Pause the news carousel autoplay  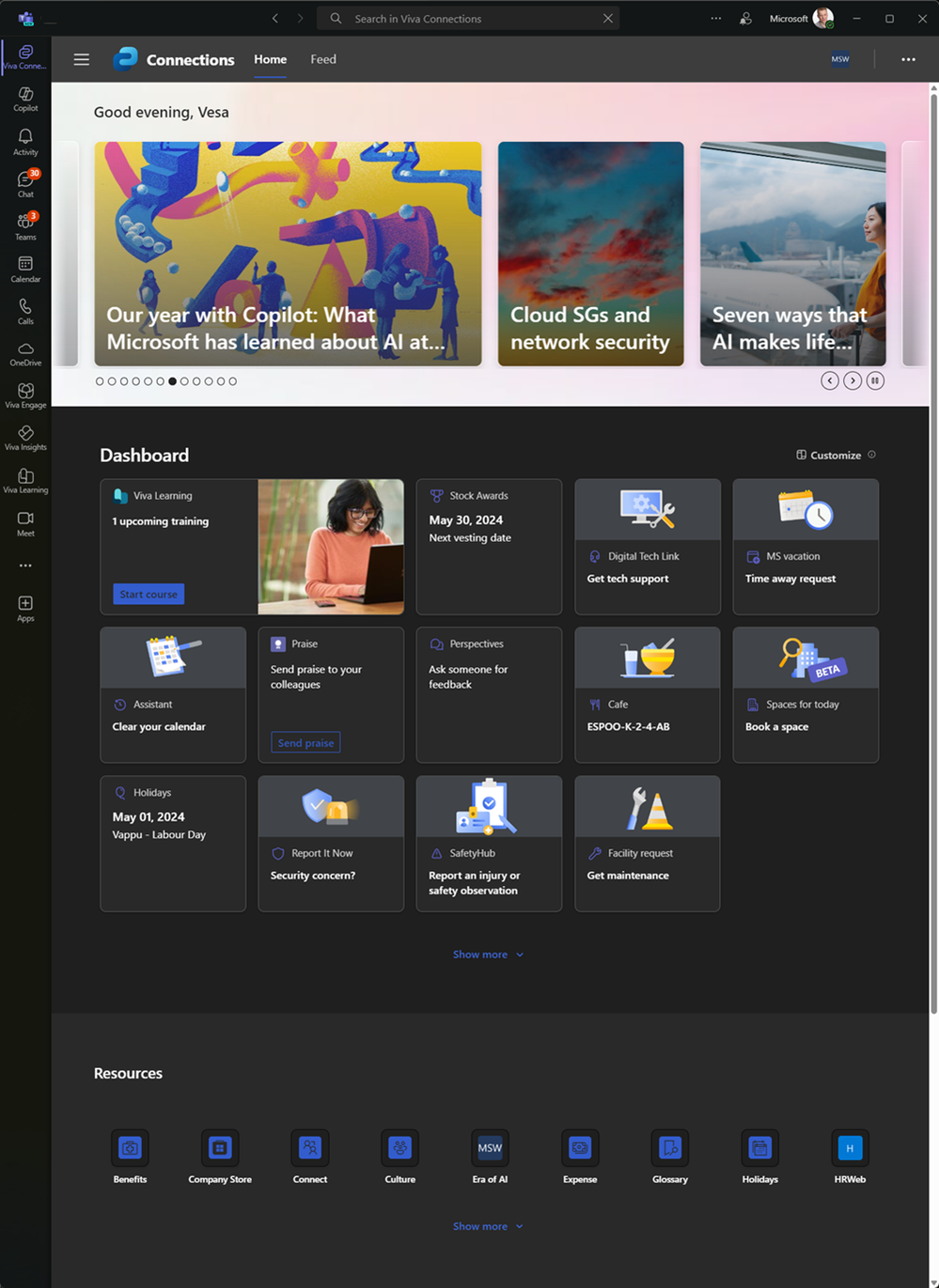click(x=875, y=380)
